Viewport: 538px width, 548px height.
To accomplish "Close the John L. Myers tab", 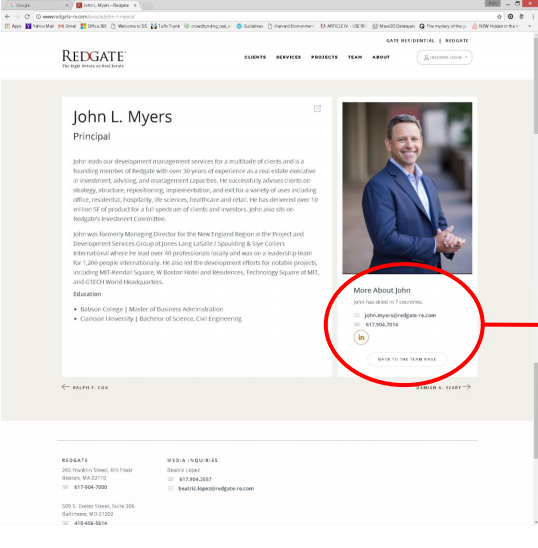I will 135,5.
